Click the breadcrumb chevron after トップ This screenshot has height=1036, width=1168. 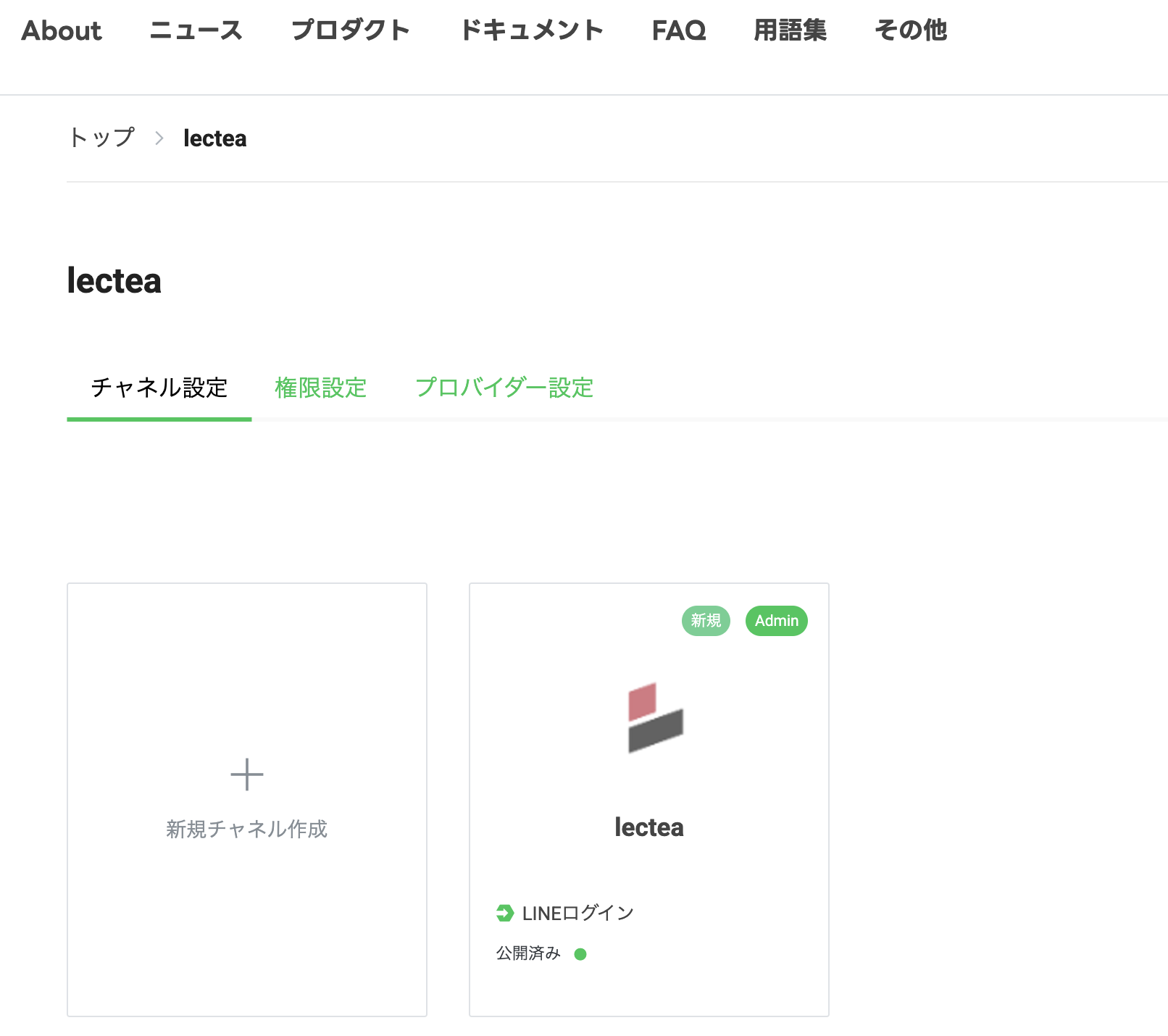point(158,138)
